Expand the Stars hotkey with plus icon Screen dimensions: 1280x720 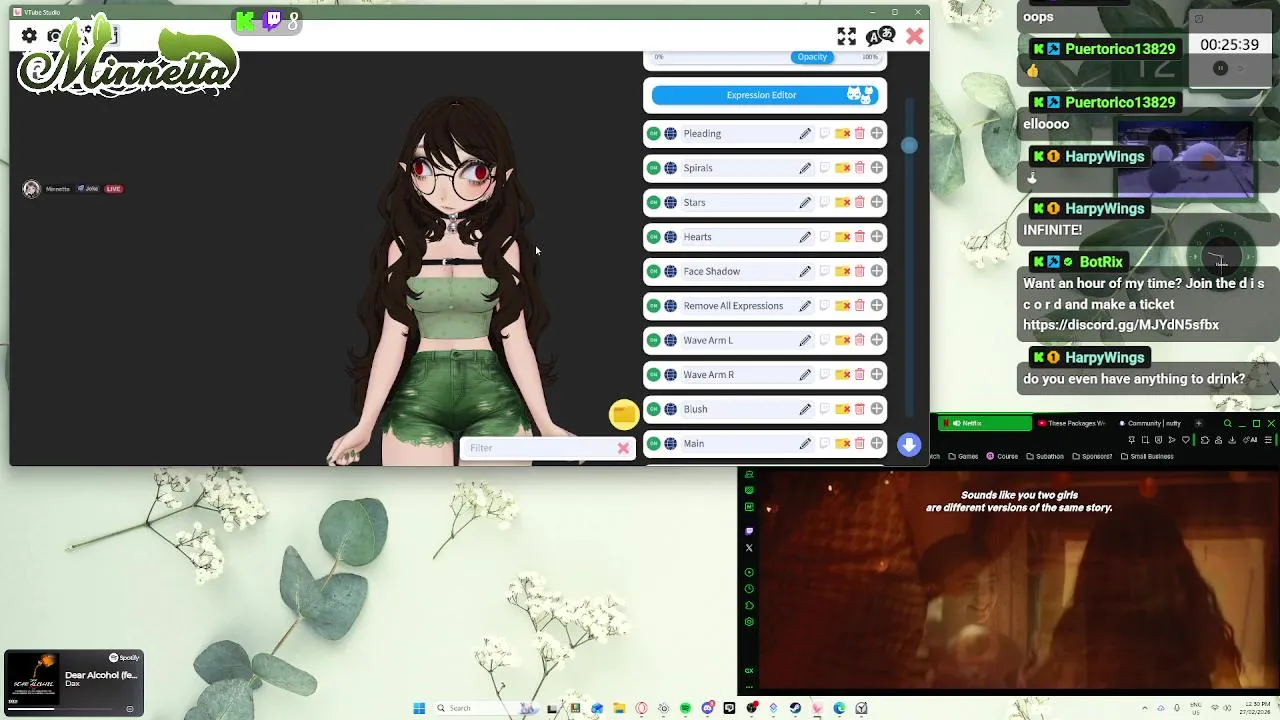[x=877, y=202]
